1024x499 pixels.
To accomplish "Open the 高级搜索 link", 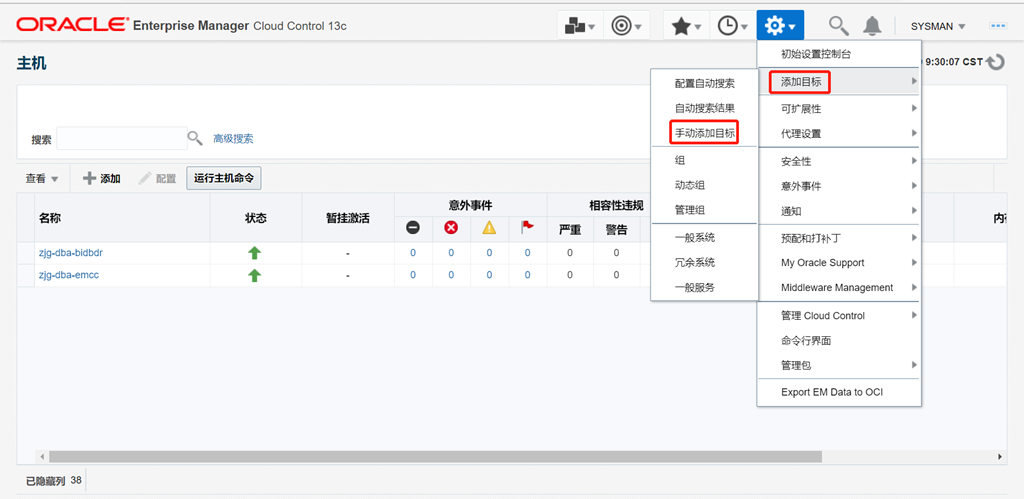I will click(x=233, y=138).
